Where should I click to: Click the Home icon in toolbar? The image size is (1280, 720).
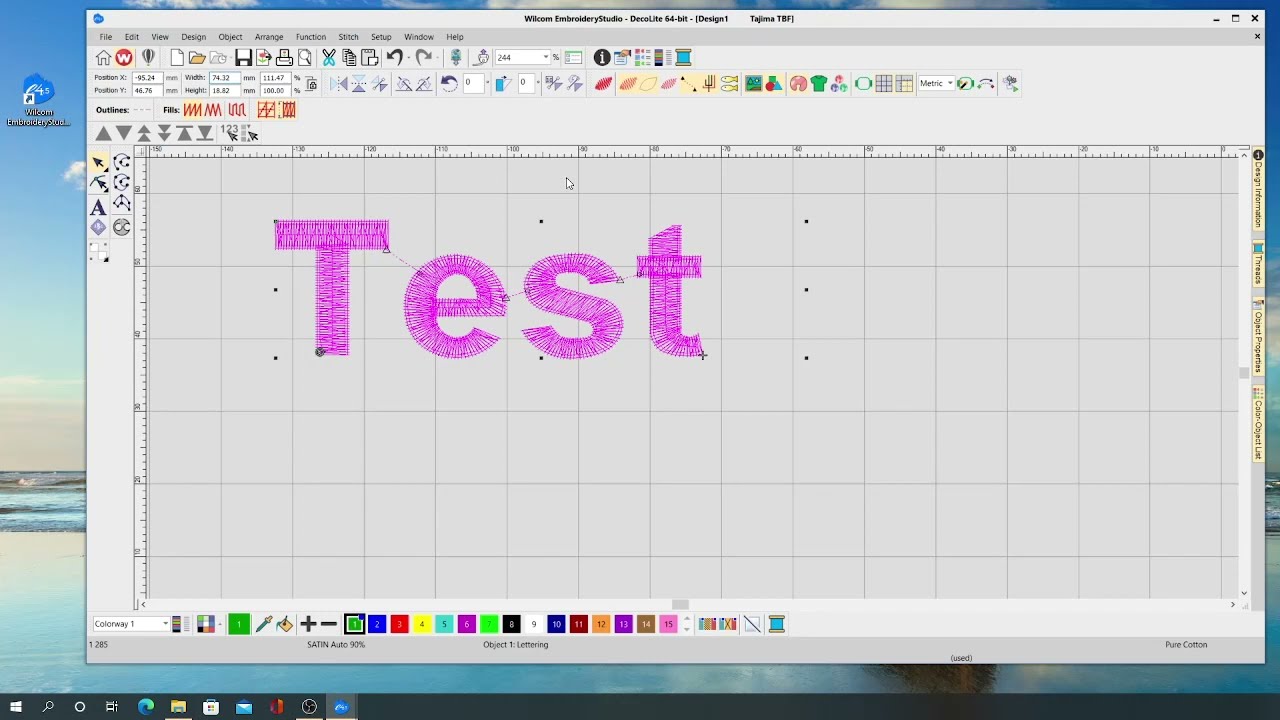coord(104,58)
